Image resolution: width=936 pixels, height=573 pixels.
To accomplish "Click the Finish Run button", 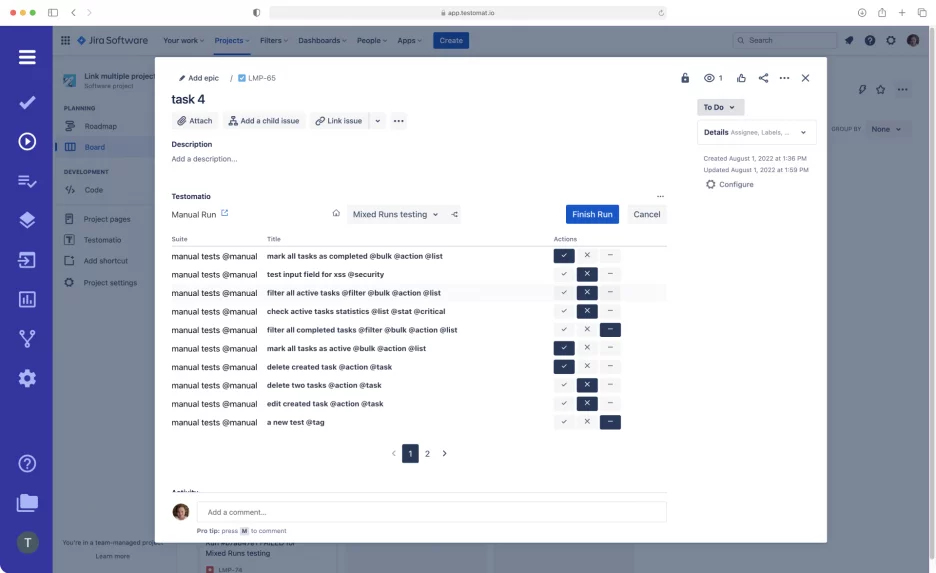I will coord(592,214).
